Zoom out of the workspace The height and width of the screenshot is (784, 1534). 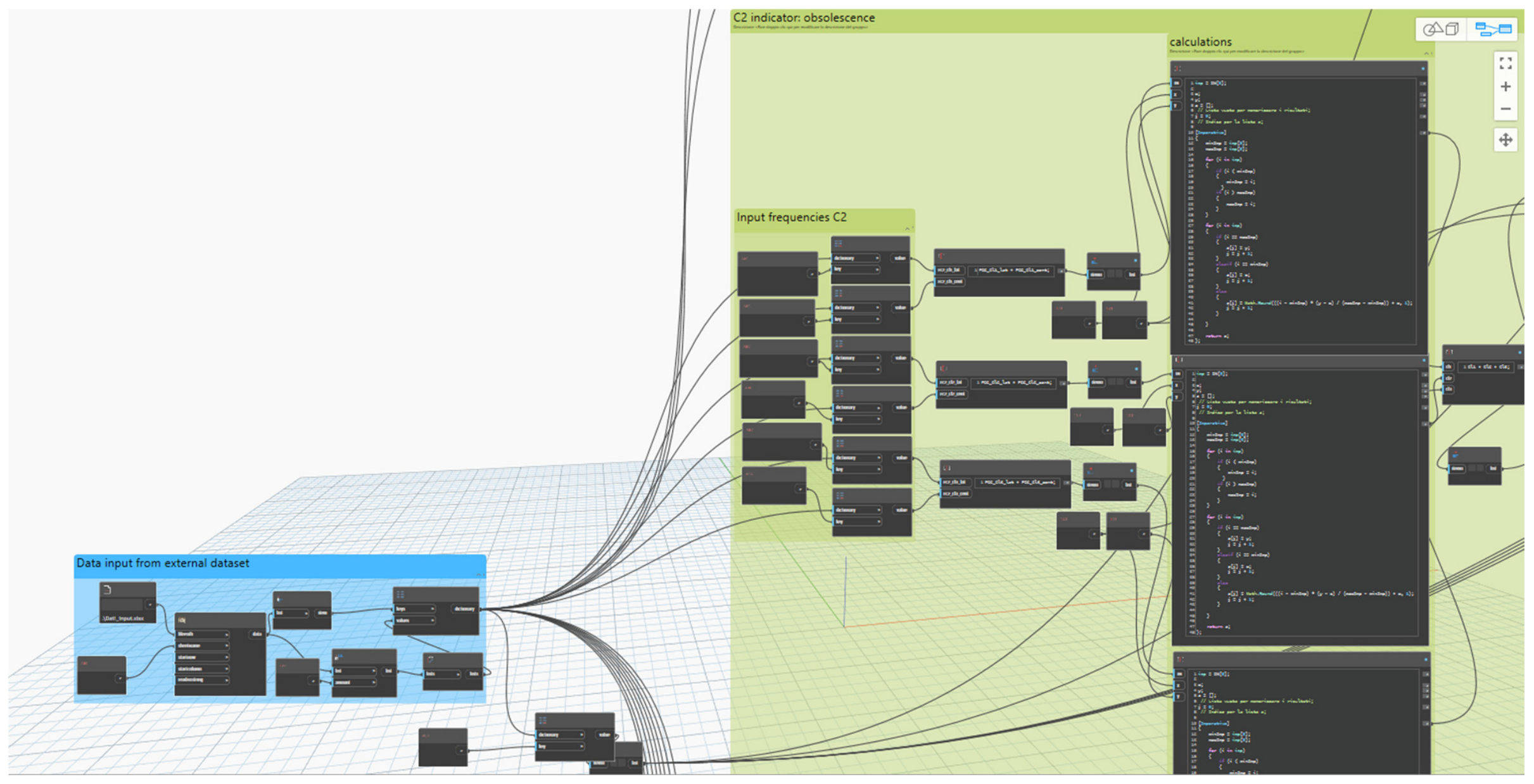click(1505, 109)
